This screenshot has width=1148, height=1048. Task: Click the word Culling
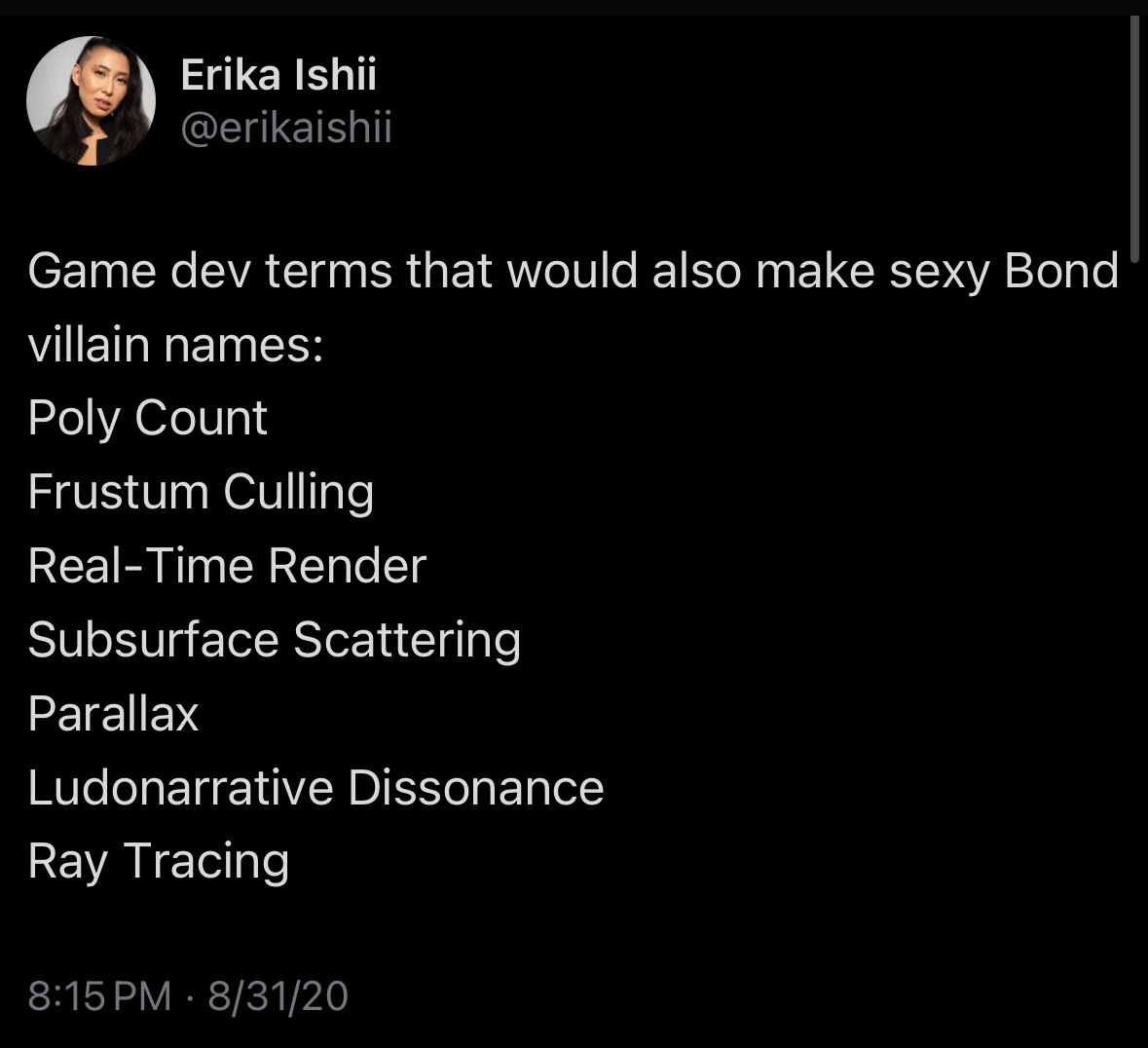pos(298,492)
